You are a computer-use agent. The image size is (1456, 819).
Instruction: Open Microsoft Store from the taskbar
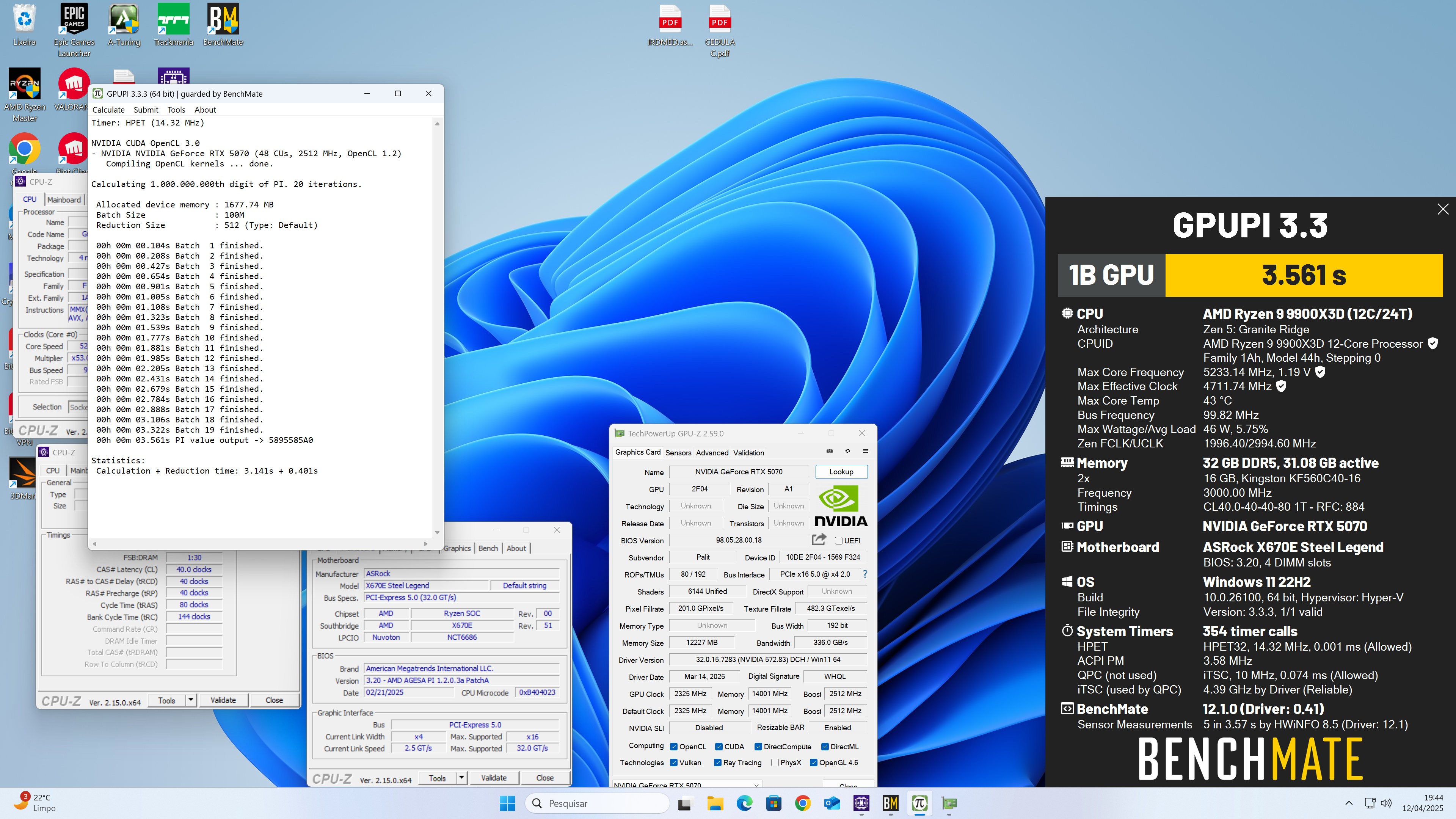coord(773,803)
